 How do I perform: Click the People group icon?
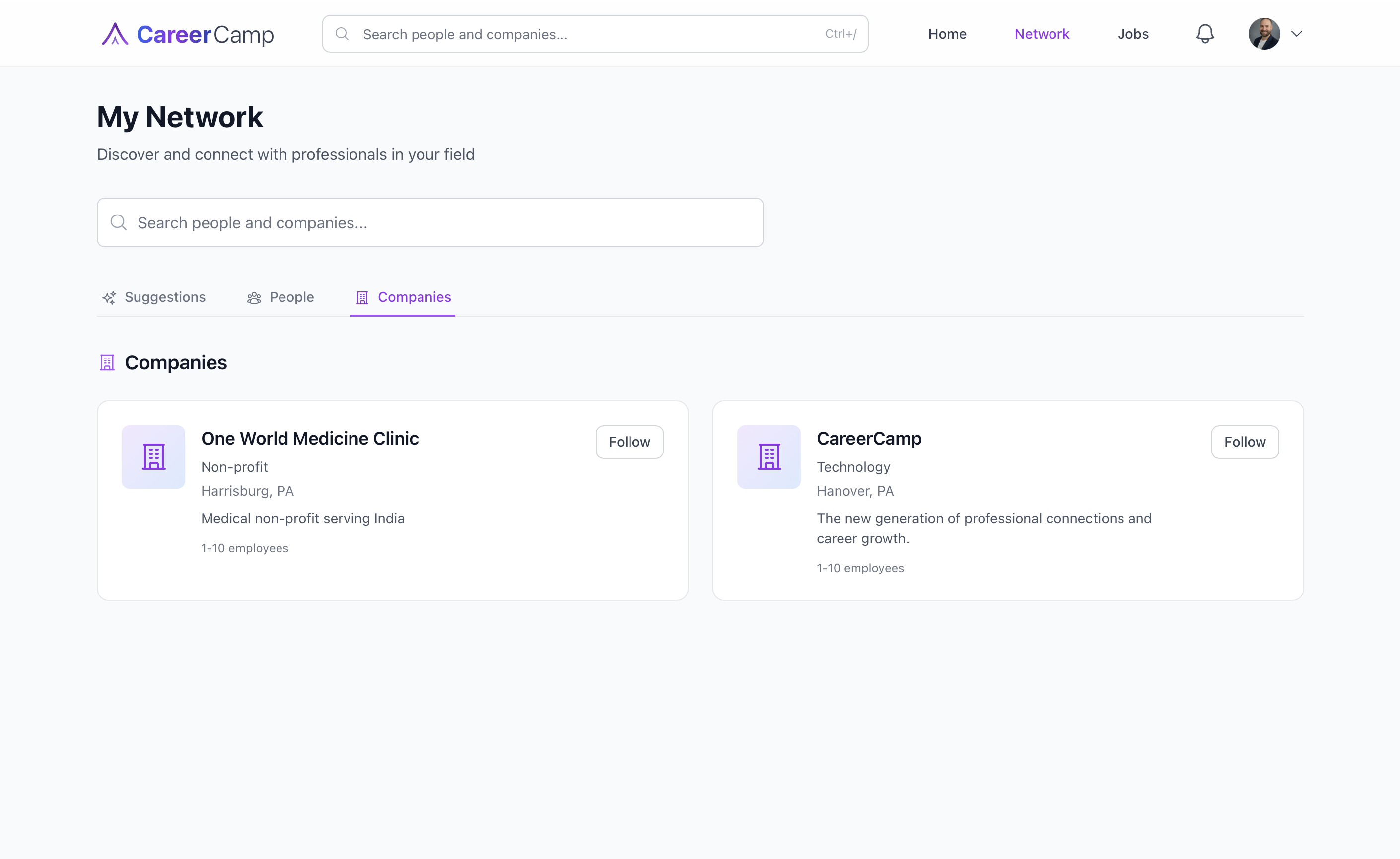[x=254, y=298]
